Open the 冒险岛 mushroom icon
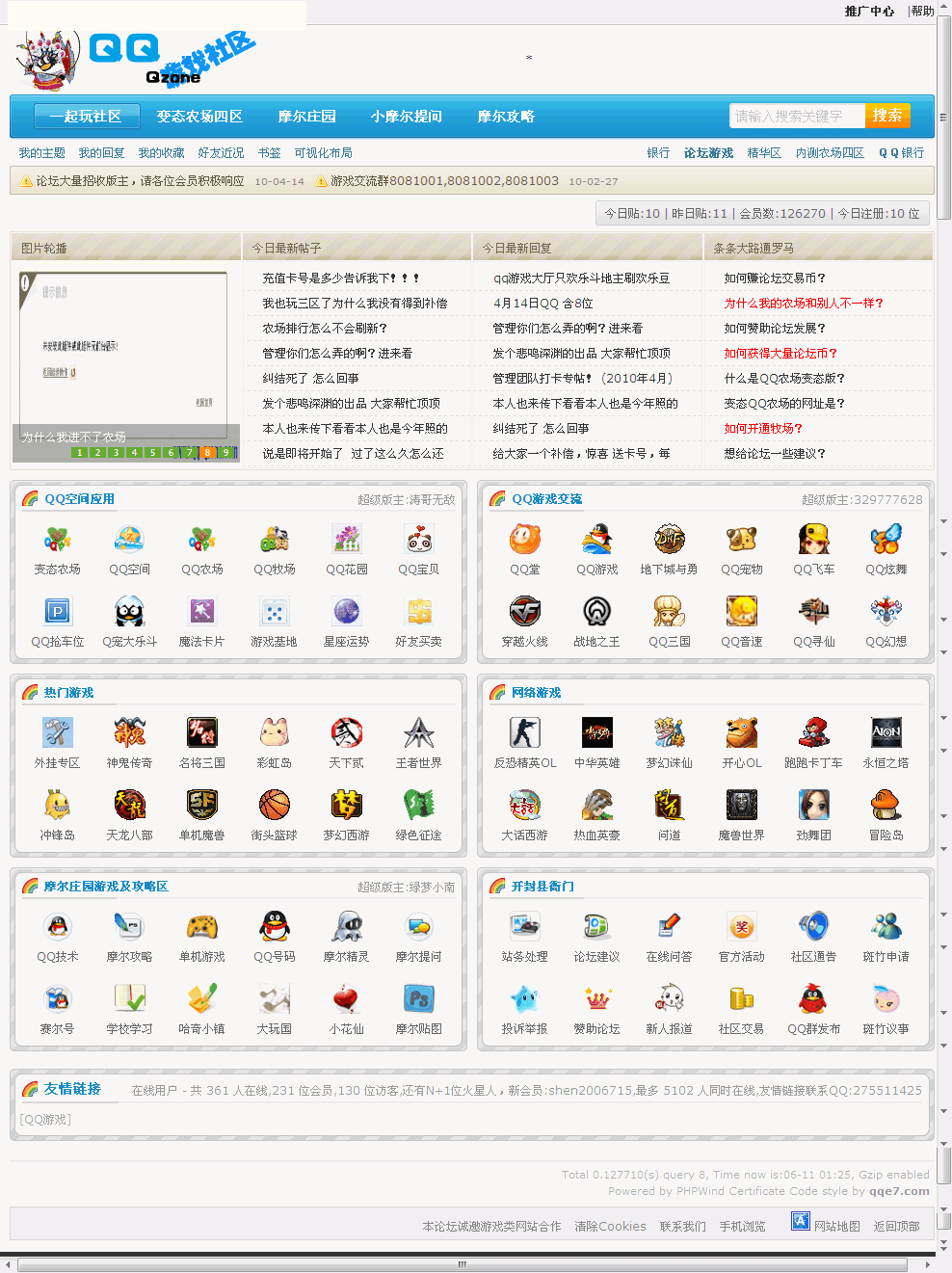Image resolution: width=952 pixels, height=1273 pixels. (886, 806)
